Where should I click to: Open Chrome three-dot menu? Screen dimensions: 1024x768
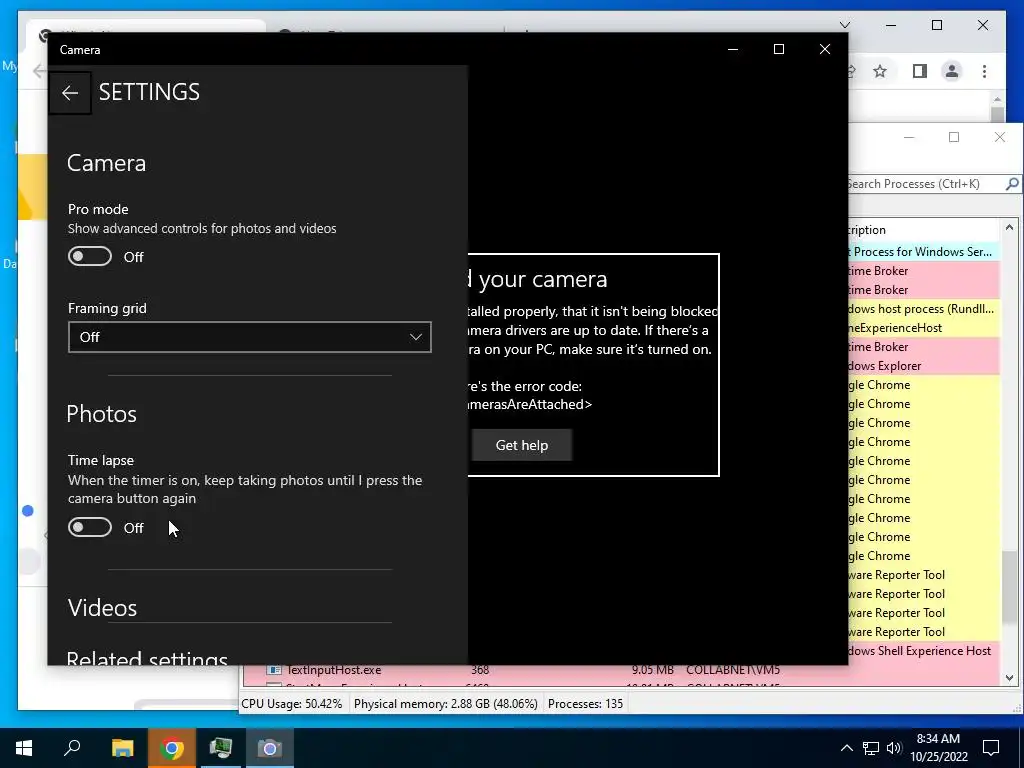[985, 71]
